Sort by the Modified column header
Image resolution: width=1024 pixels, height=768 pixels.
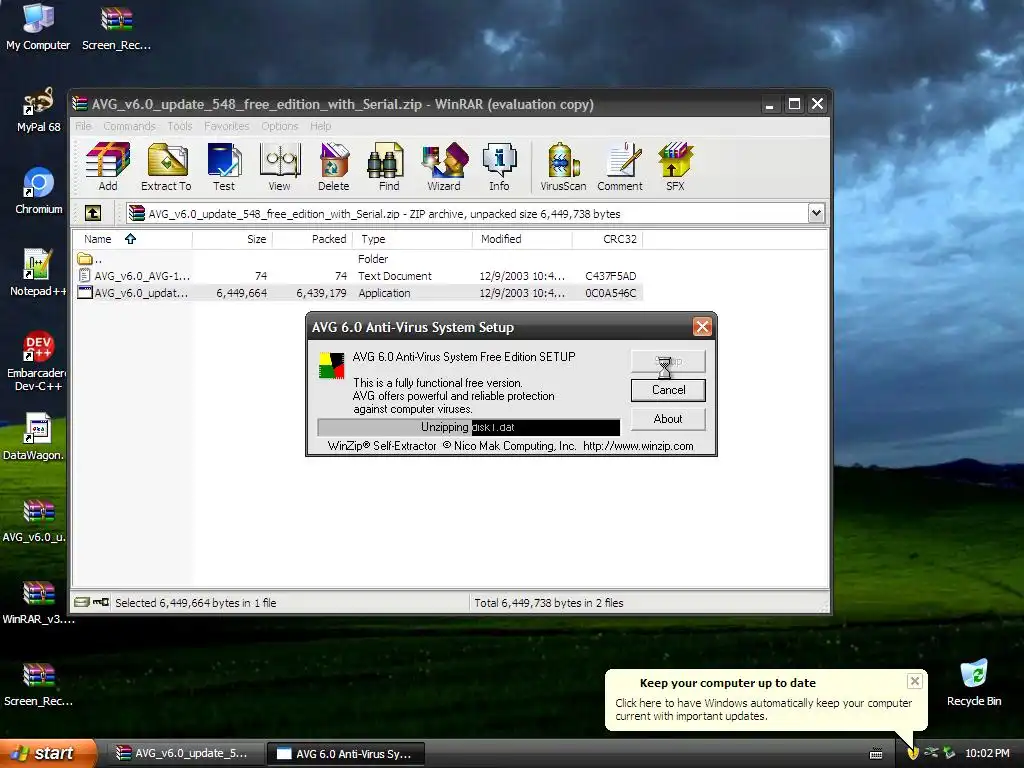coord(522,239)
